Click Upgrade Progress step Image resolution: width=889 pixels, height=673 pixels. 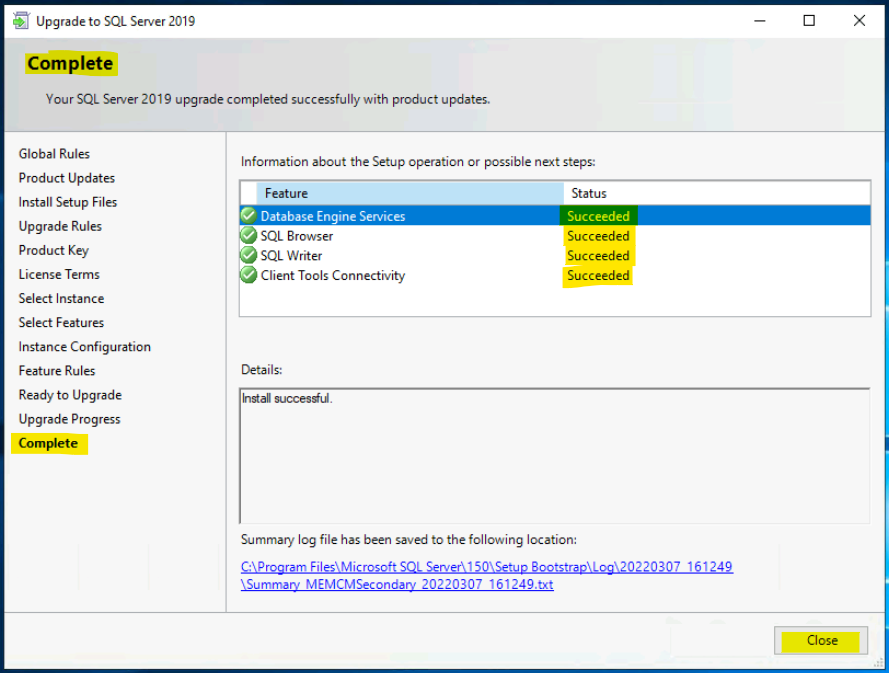pos(69,419)
